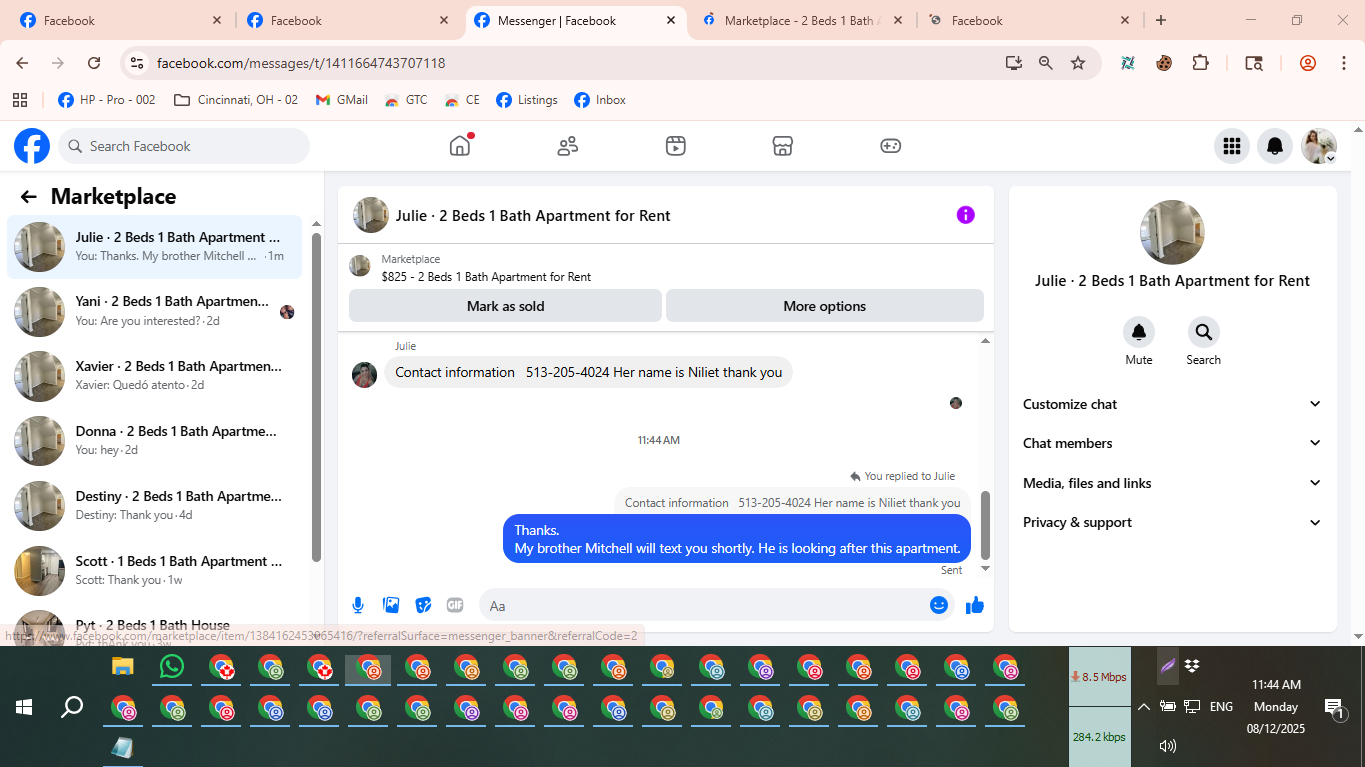Click the quoted reply contact information bubble
Screen dimensions: 1365x767
click(x=792, y=503)
